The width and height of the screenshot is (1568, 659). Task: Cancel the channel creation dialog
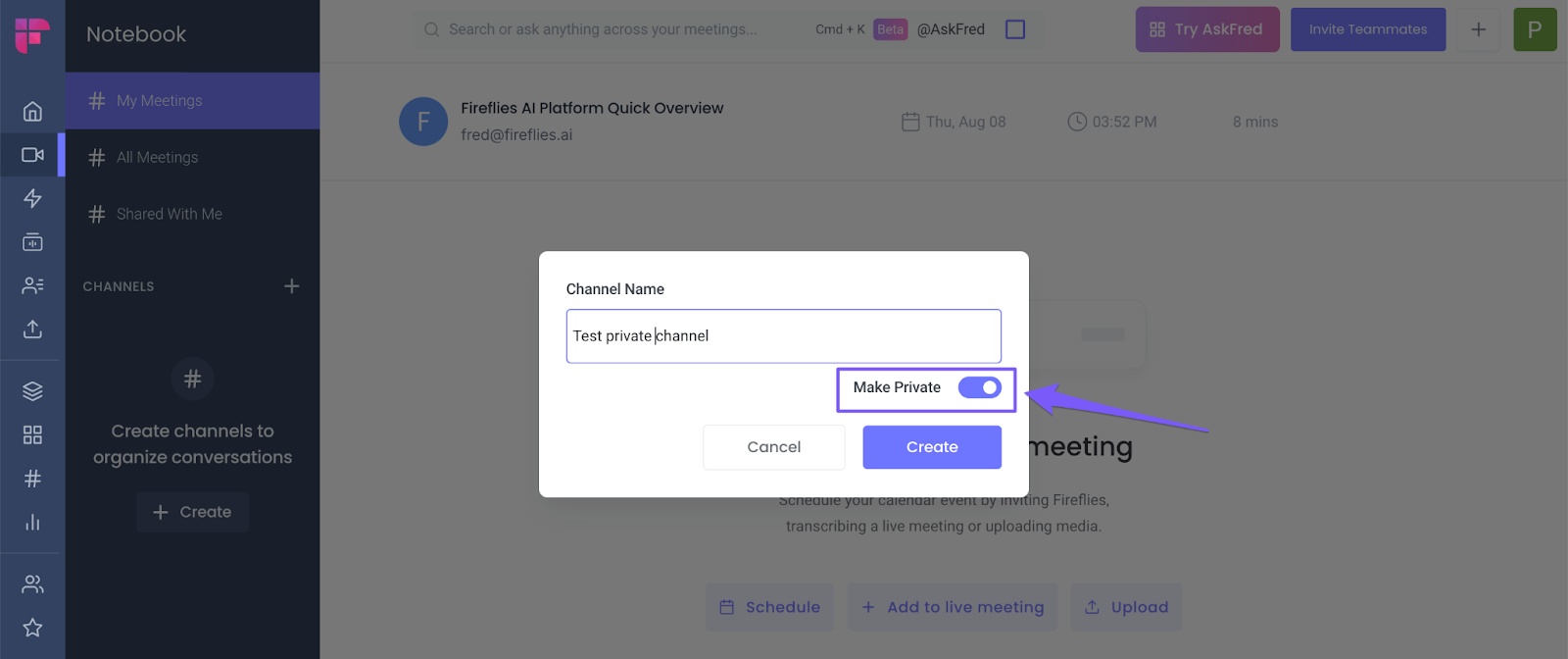click(773, 447)
